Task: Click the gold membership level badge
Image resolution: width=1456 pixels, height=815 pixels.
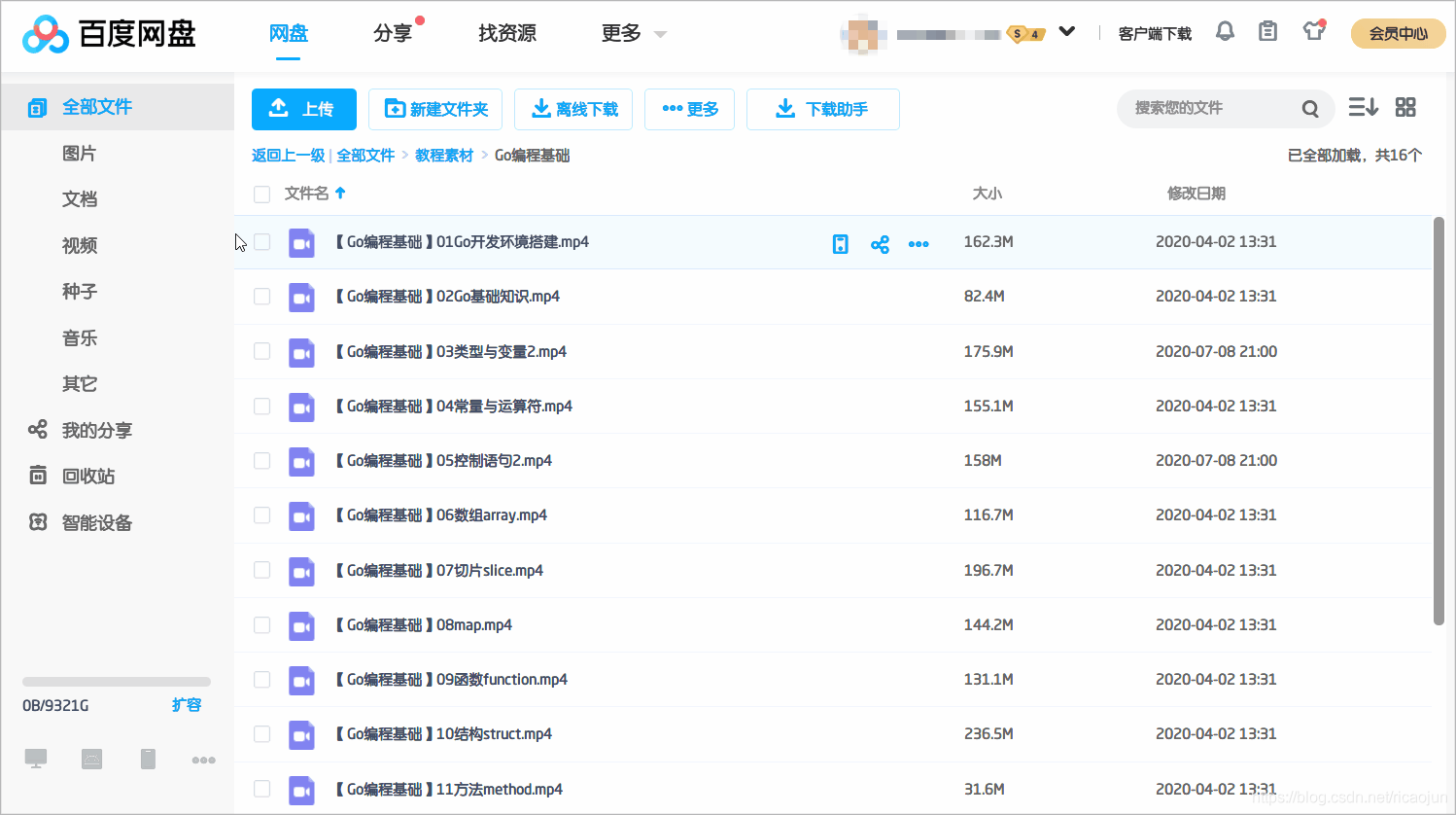Action: point(1026,34)
